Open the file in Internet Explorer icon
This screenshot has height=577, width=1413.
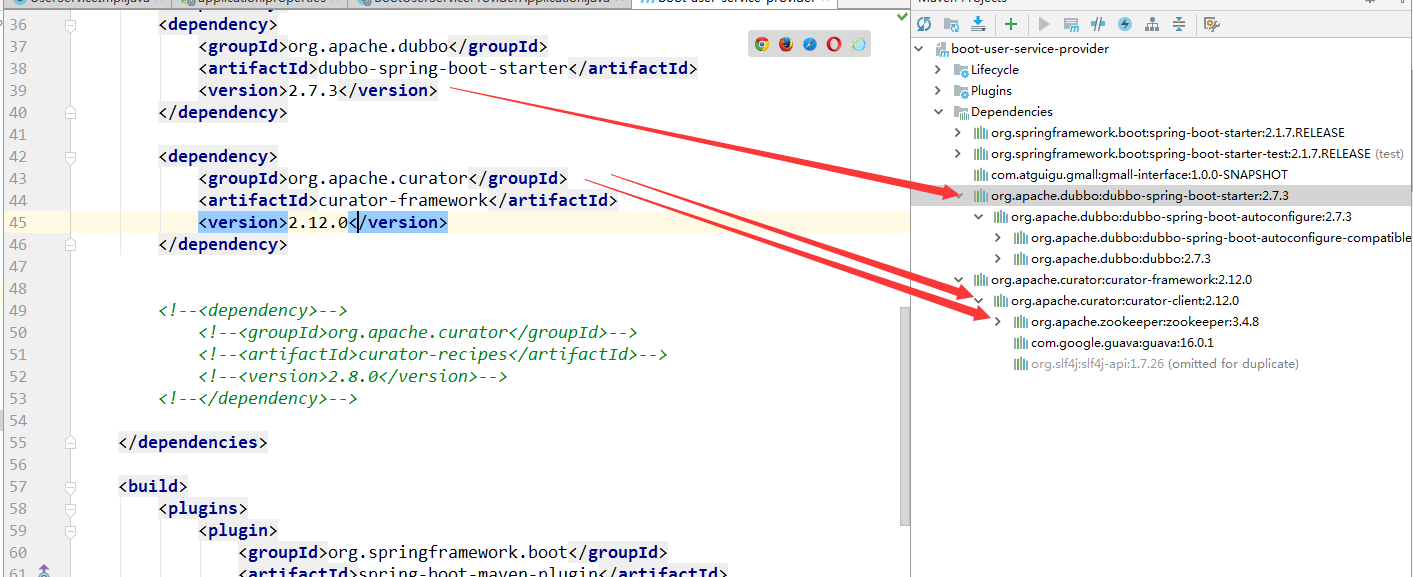tap(858, 44)
